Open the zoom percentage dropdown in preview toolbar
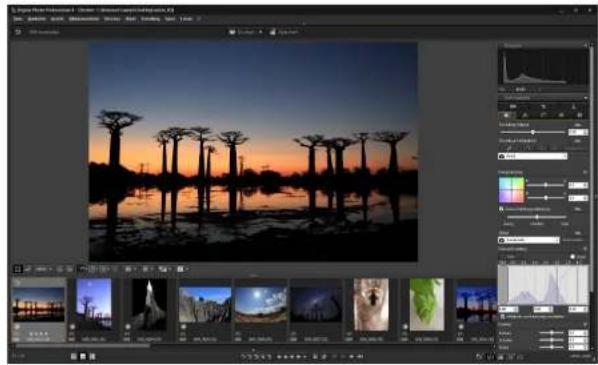Screen dimensions: 598x365 point(43,269)
